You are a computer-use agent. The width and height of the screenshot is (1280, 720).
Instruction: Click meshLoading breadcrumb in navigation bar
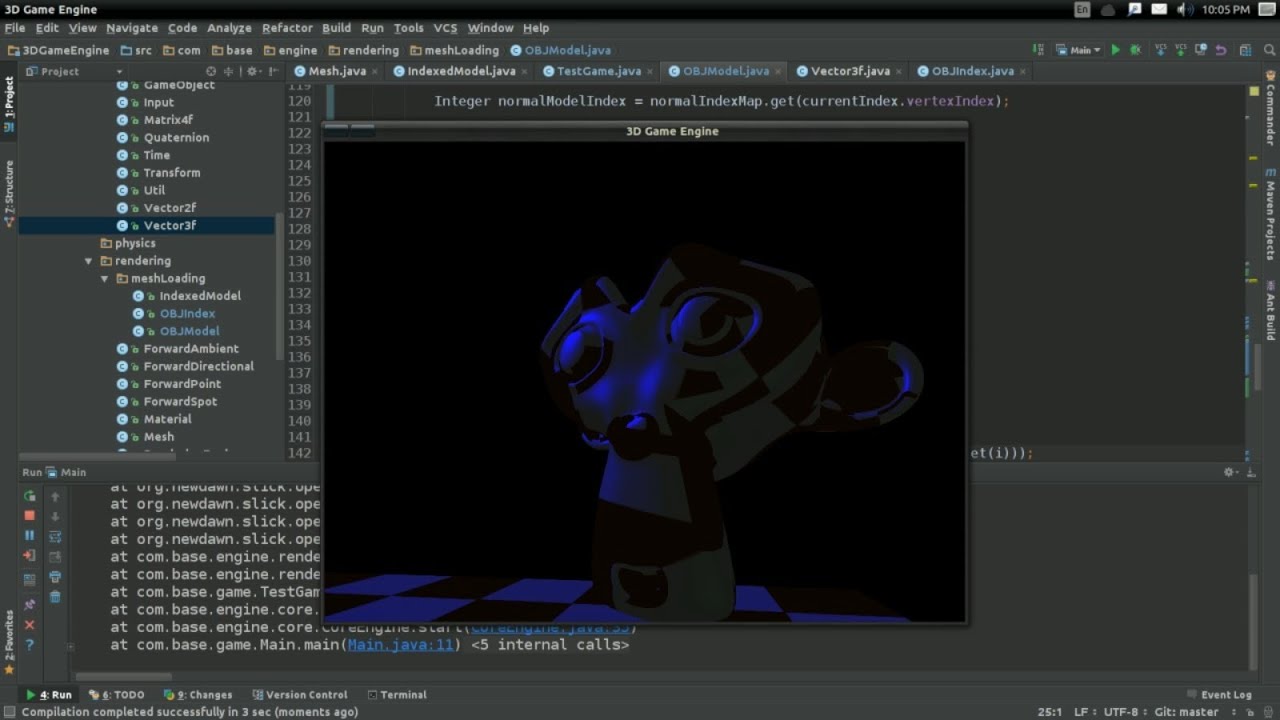tap(461, 50)
